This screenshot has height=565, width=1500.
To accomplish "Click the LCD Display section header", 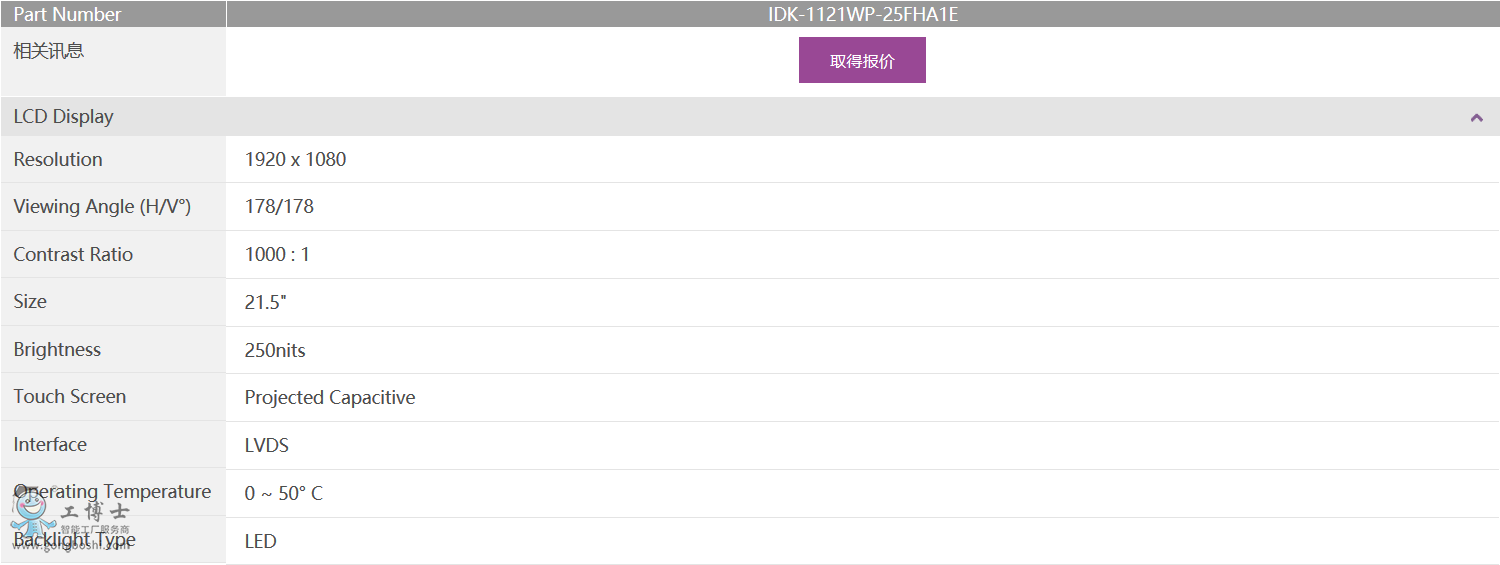I will tap(64, 117).
